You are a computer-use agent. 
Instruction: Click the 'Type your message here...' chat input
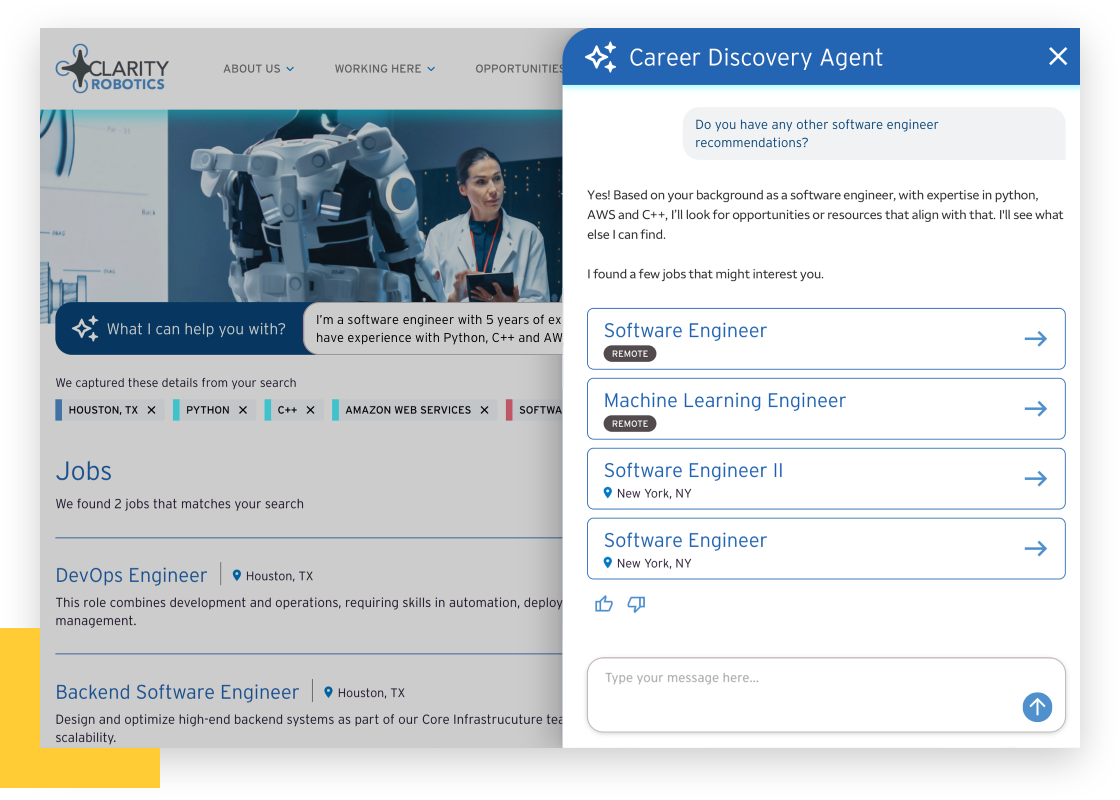(x=826, y=695)
